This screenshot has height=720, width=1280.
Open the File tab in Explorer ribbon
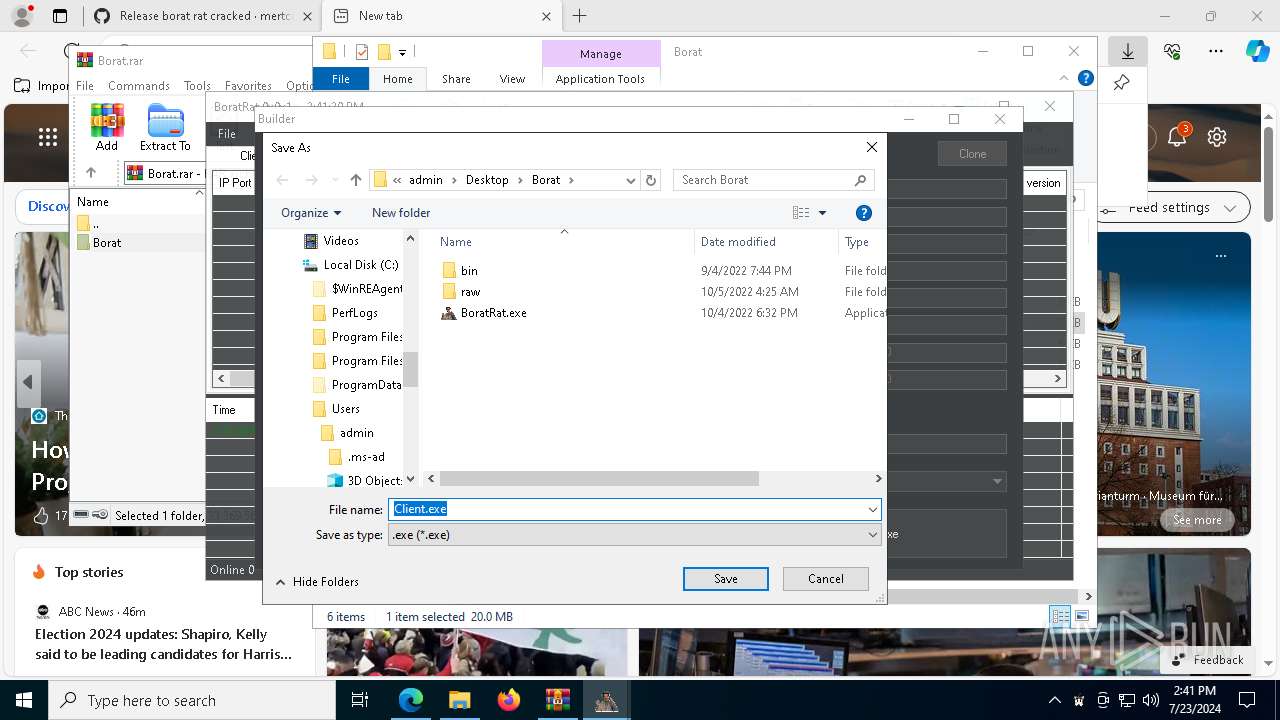[x=341, y=79]
